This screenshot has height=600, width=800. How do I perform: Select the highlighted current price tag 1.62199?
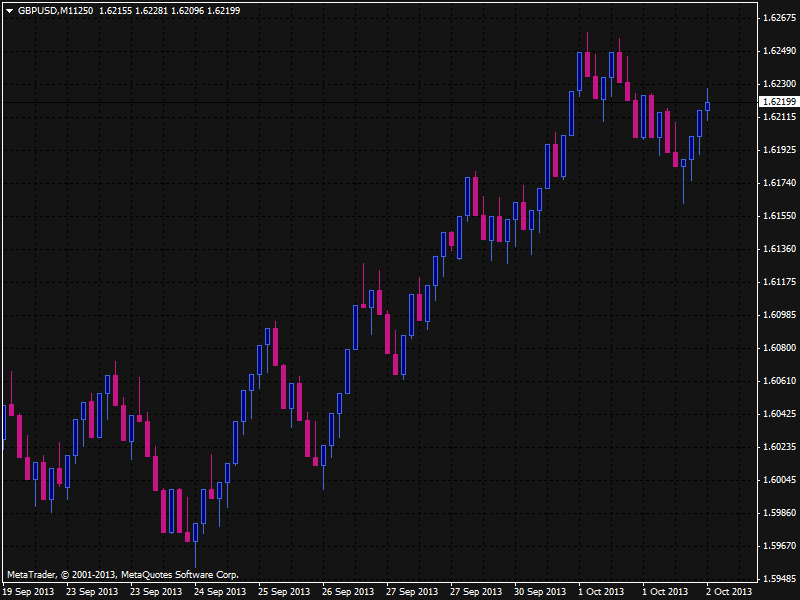coord(778,102)
